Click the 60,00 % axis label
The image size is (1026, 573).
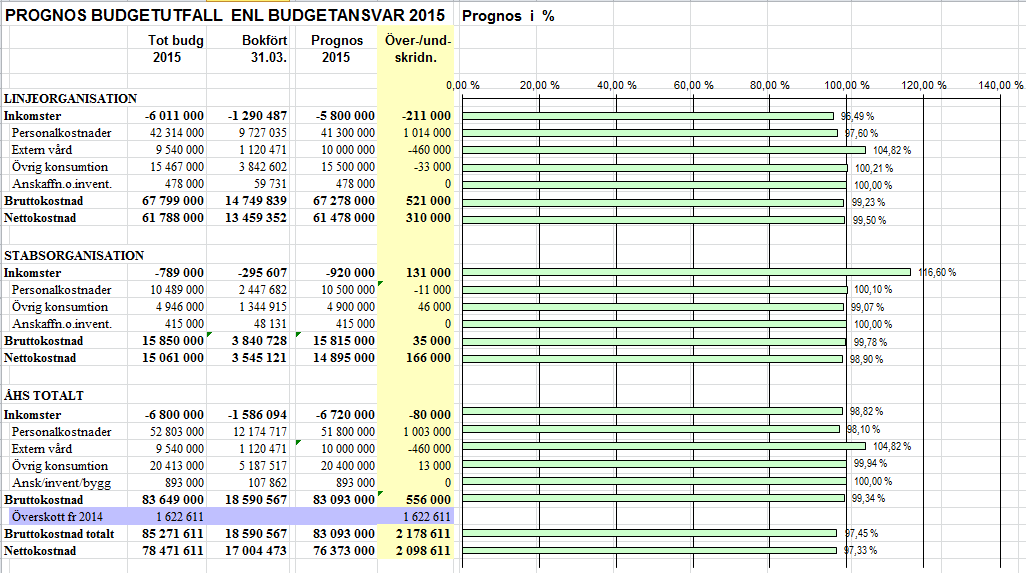click(694, 85)
